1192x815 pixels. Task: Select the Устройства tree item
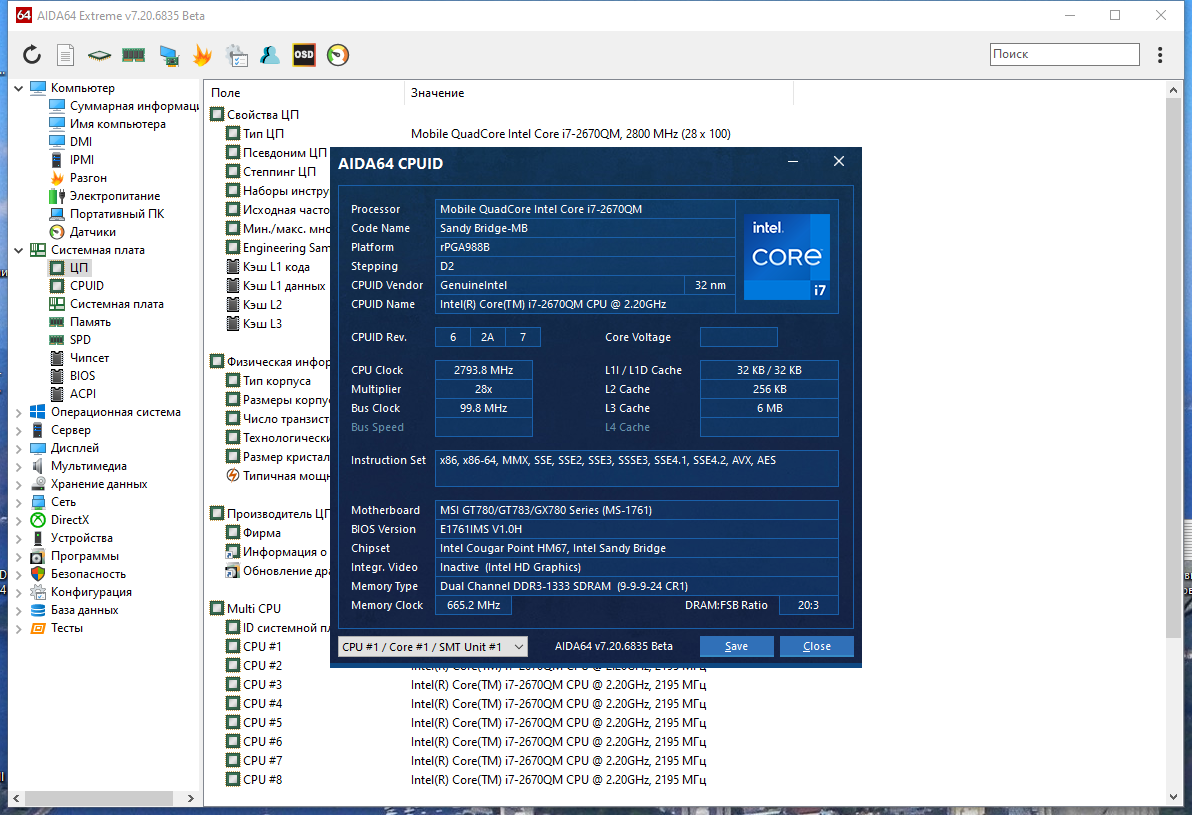click(x=71, y=538)
